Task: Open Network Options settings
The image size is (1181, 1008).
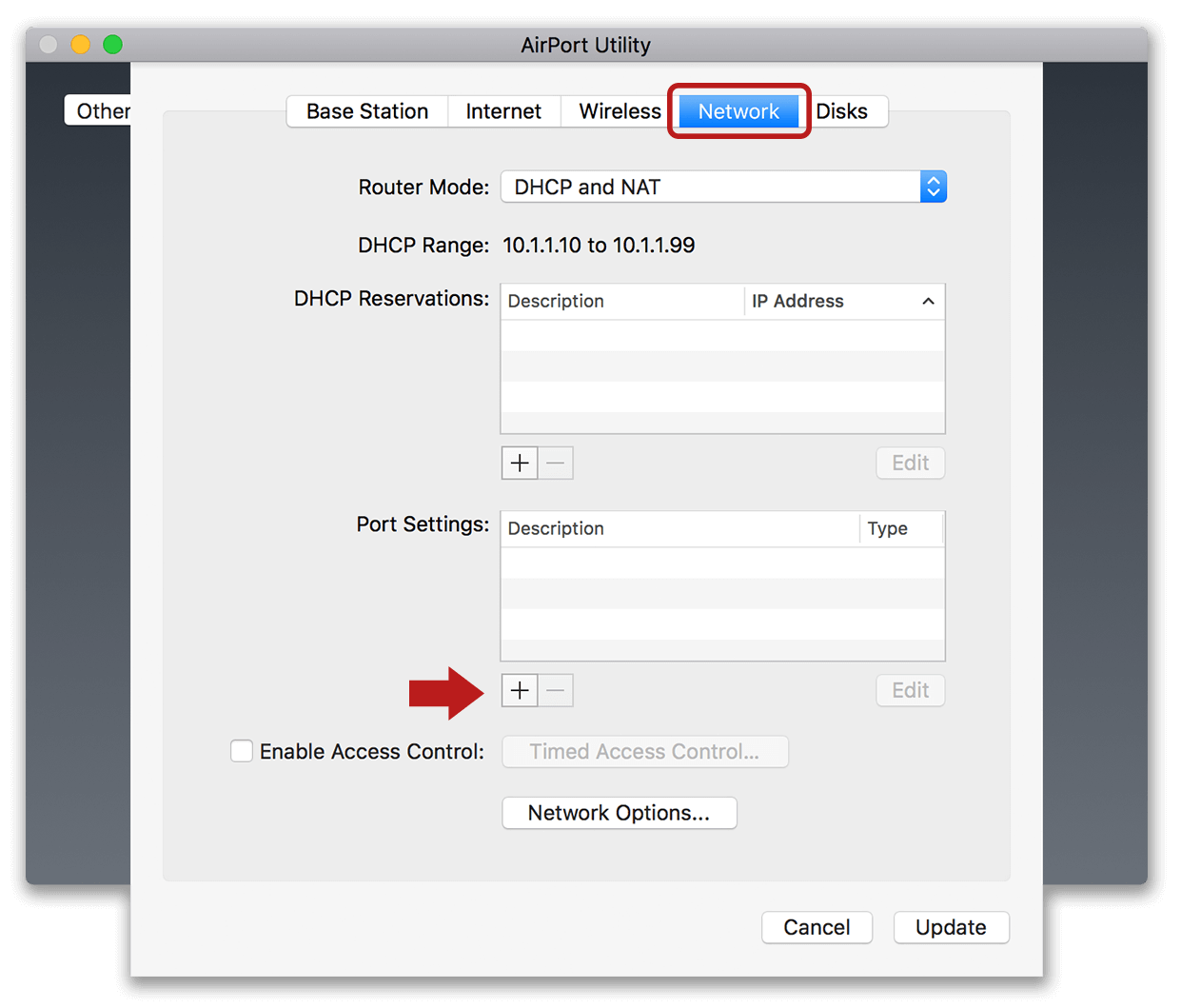Action: pyautogui.click(x=619, y=813)
